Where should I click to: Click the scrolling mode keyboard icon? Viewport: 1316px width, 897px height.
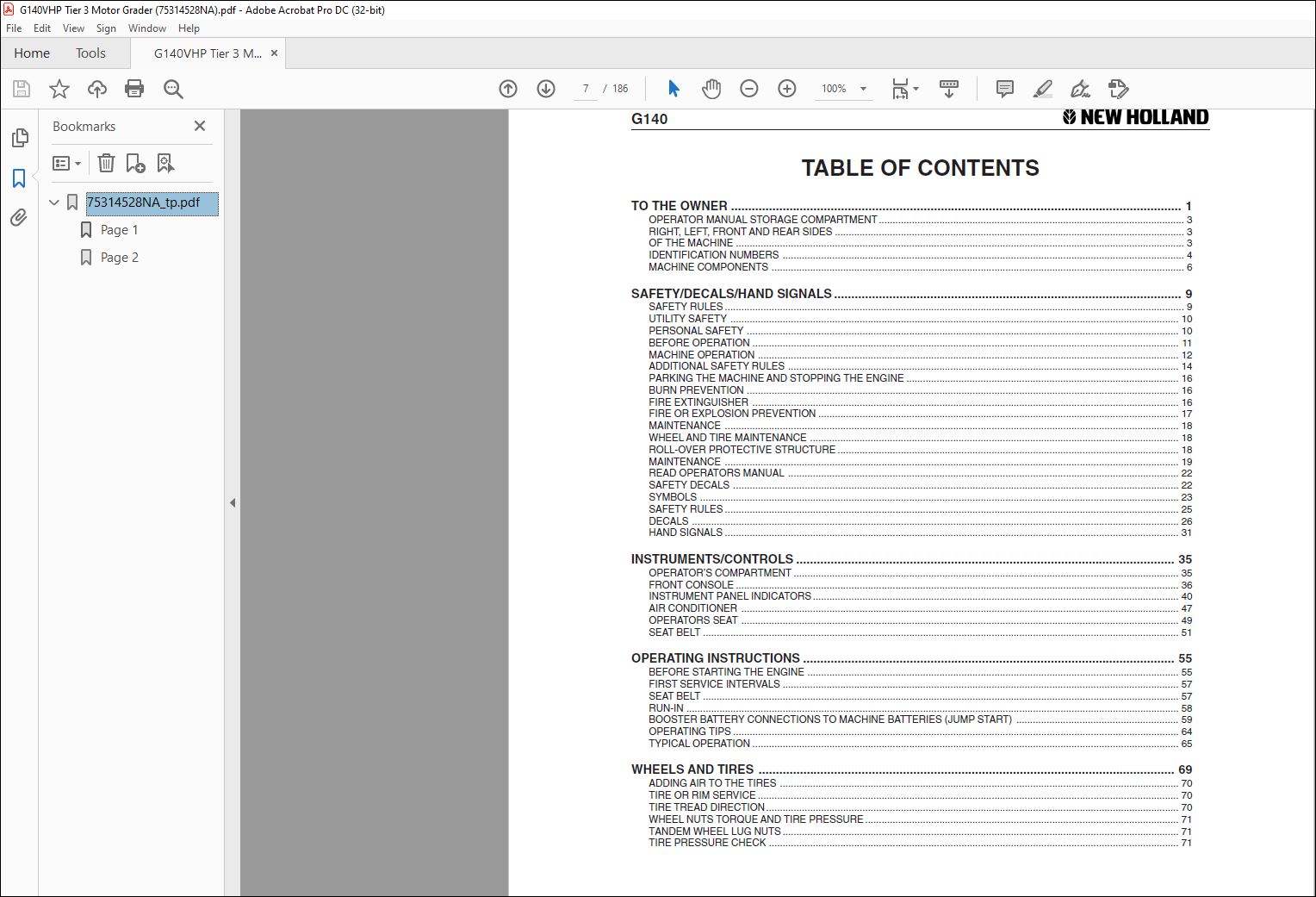pos(949,89)
